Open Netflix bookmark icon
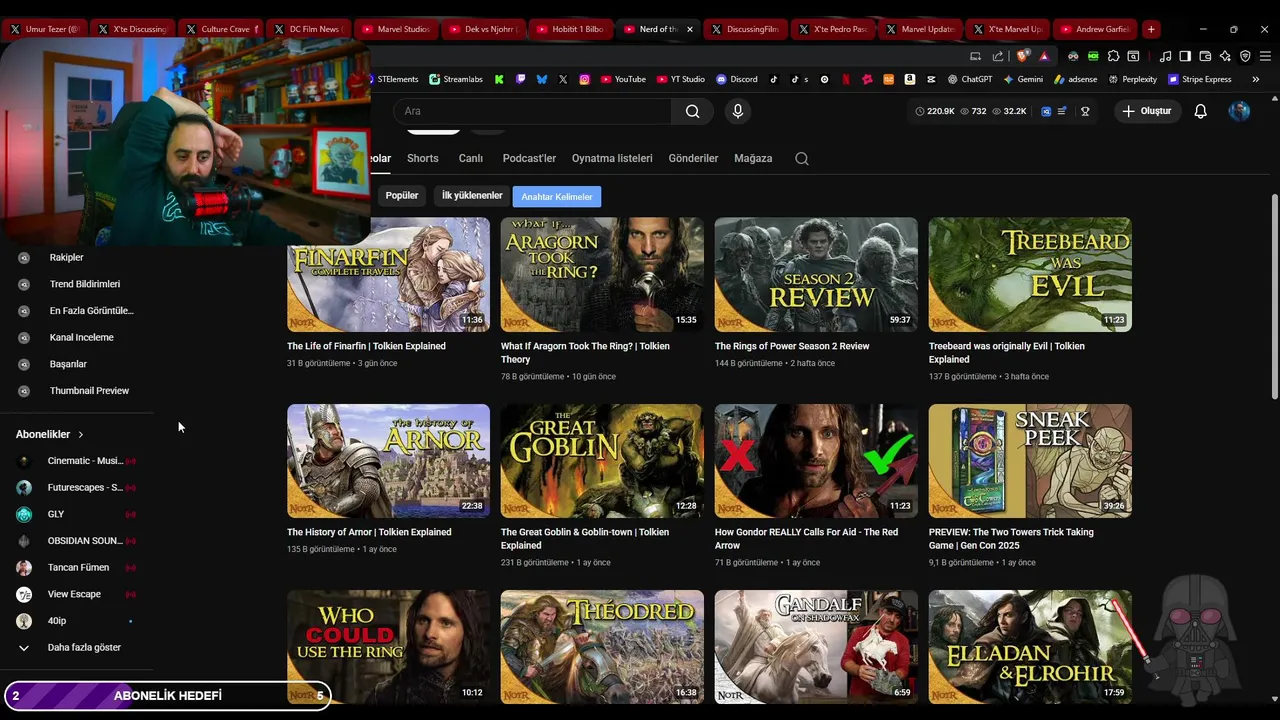This screenshot has width=1280, height=720. pos(846,79)
